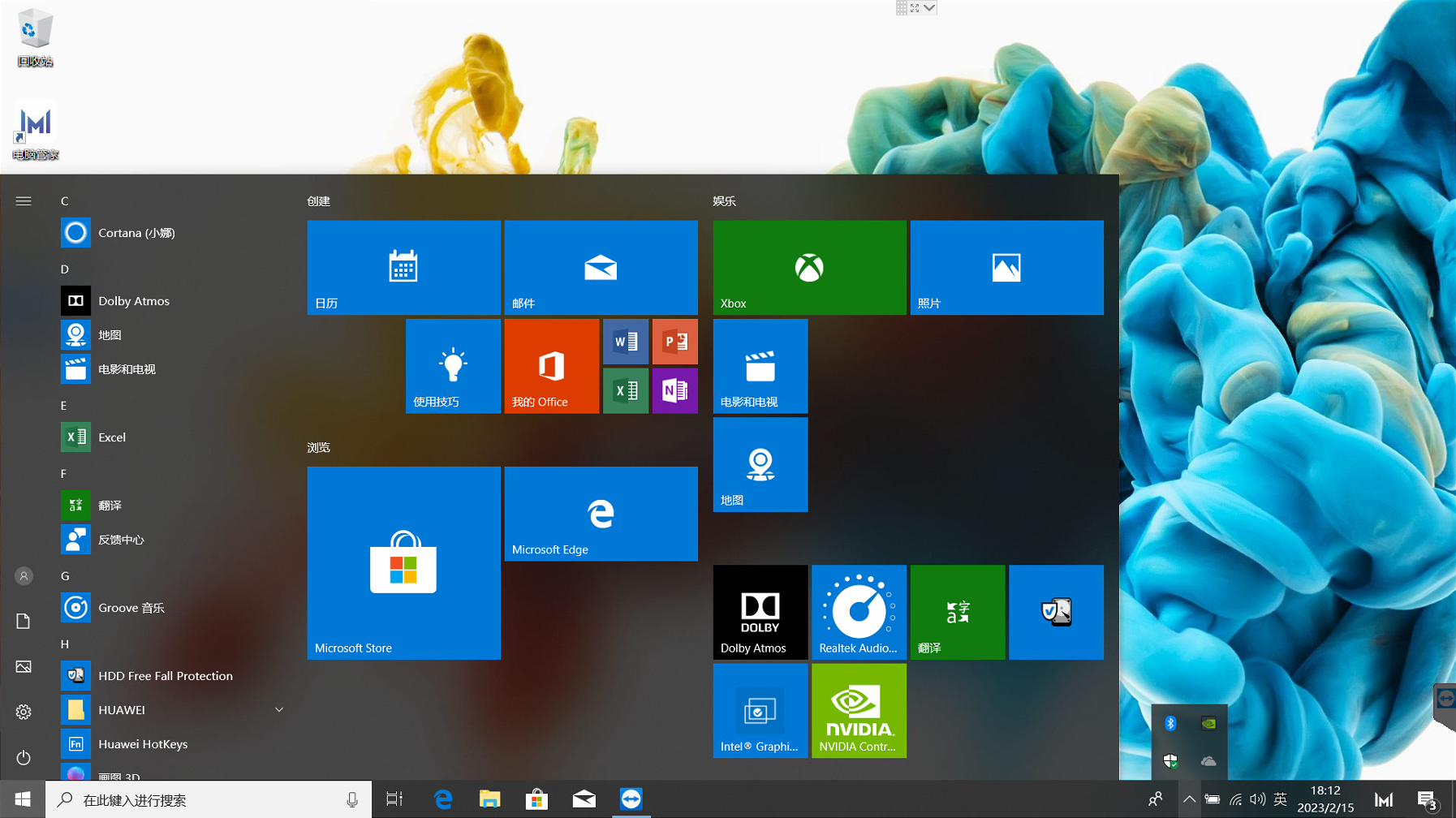The image size is (1456, 818).
Task: Open Edge from the taskbar
Action: (x=443, y=799)
